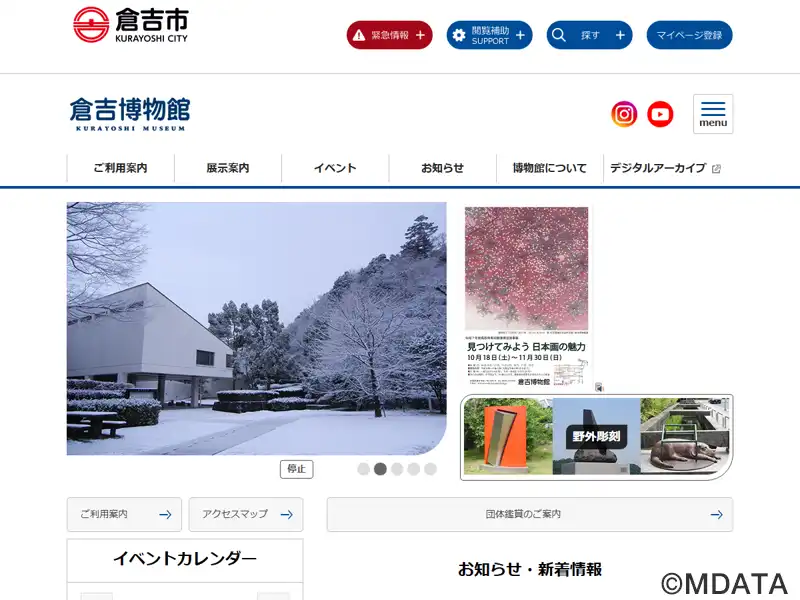This screenshot has height=600, width=800.
Task: Open the hamburger menu button
Action: [713, 114]
